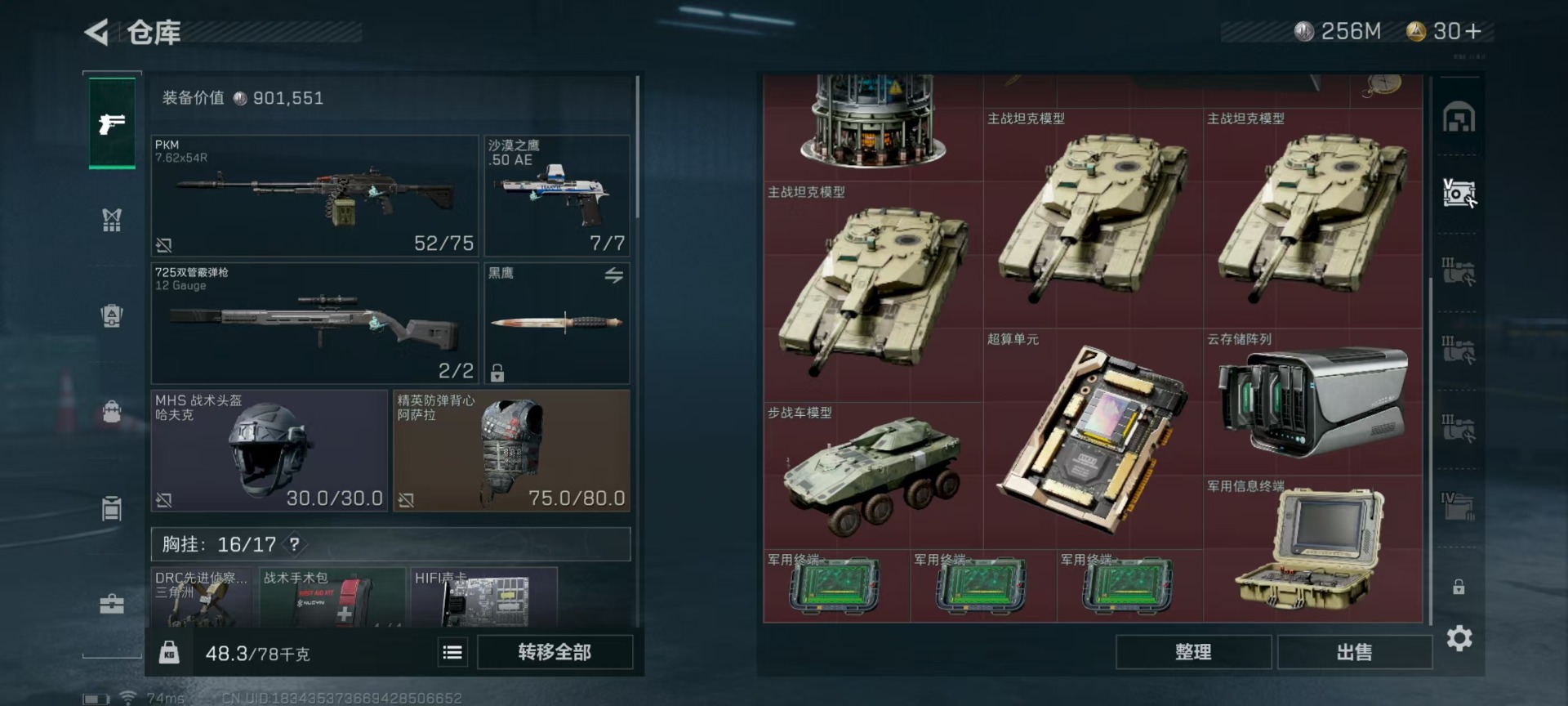Select the highlighted storage box with camera icon
Viewport: 1568px width, 706px height.
tap(1459, 194)
